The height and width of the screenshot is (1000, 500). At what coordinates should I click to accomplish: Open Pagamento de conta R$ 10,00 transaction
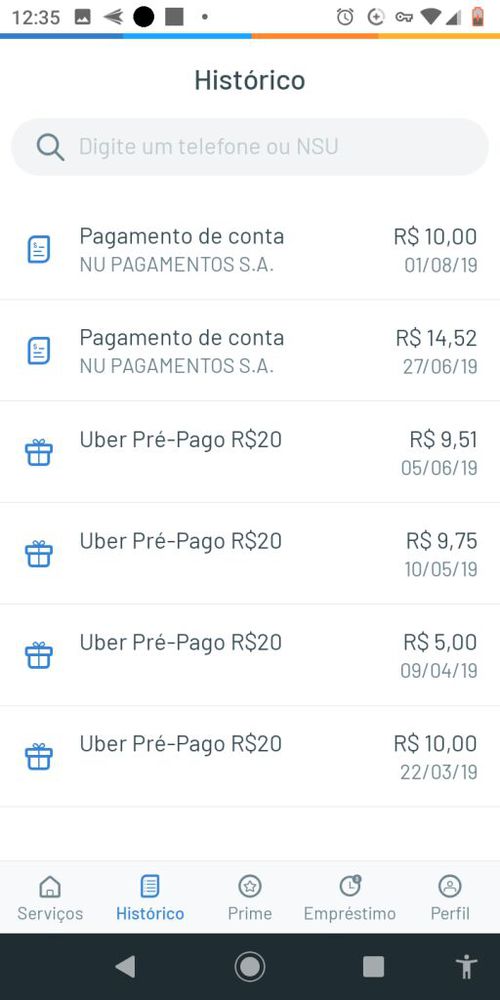click(x=250, y=249)
